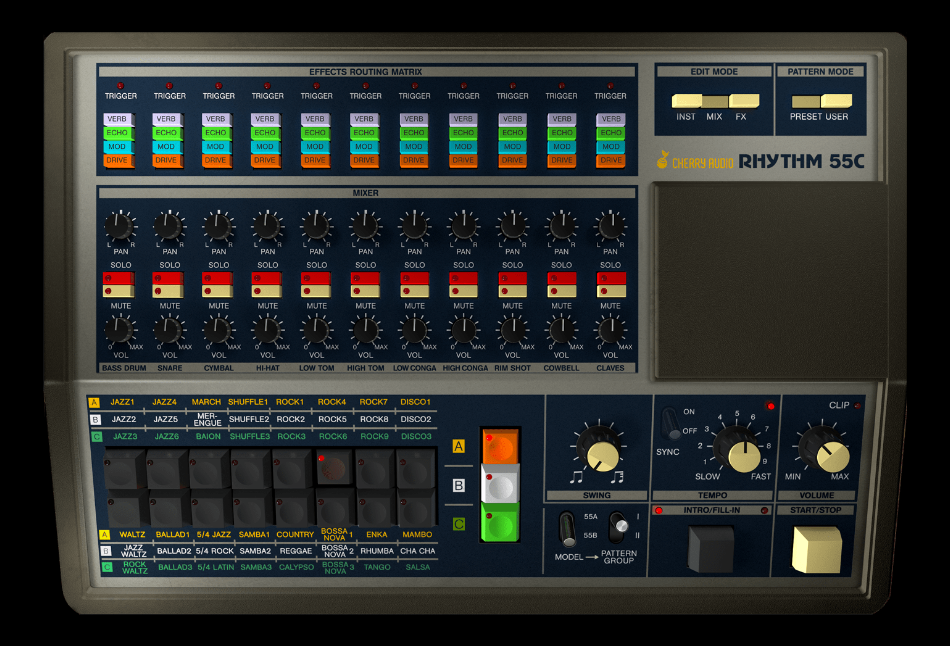Click the Cymbal PAN knob

tap(218, 226)
